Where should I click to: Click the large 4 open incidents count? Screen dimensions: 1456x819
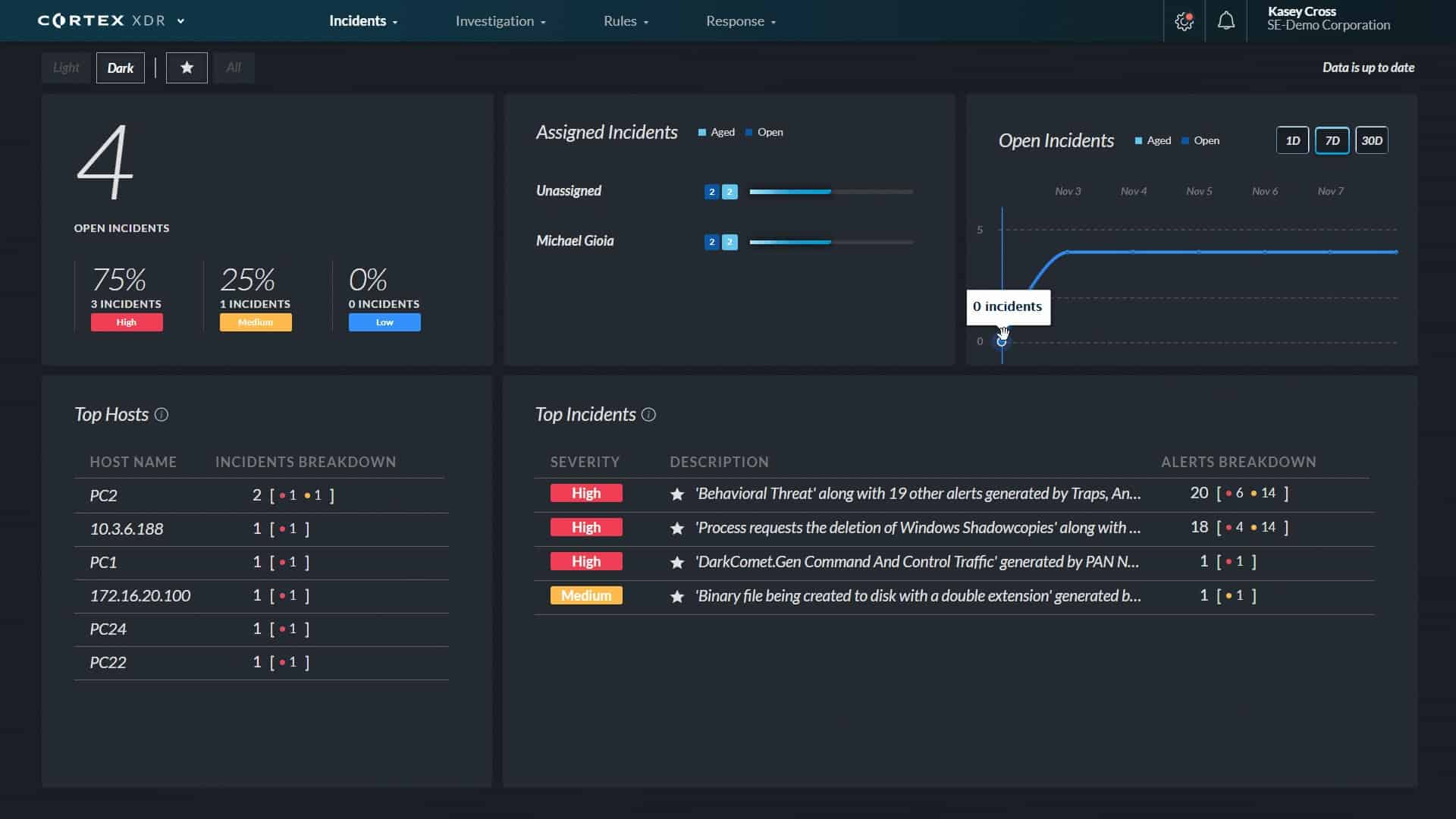(x=105, y=162)
